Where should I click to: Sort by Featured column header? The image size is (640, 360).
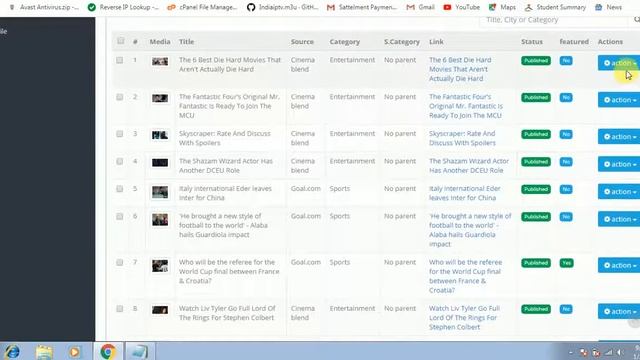pyautogui.click(x=574, y=42)
